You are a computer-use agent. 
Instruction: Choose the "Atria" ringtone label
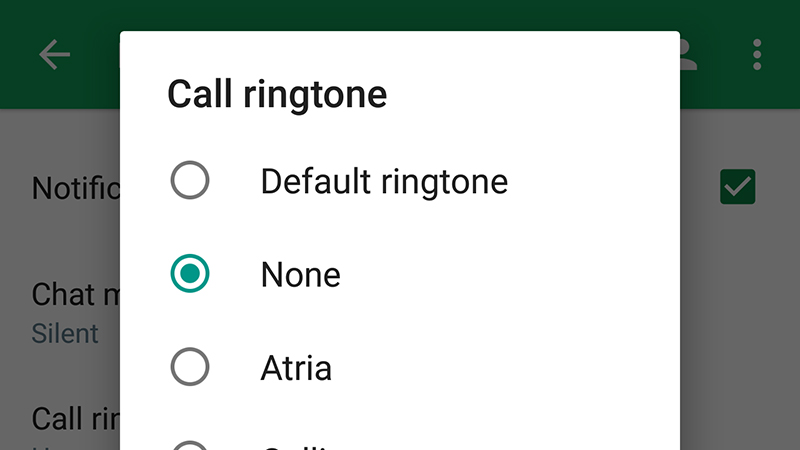pyautogui.click(x=296, y=368)
